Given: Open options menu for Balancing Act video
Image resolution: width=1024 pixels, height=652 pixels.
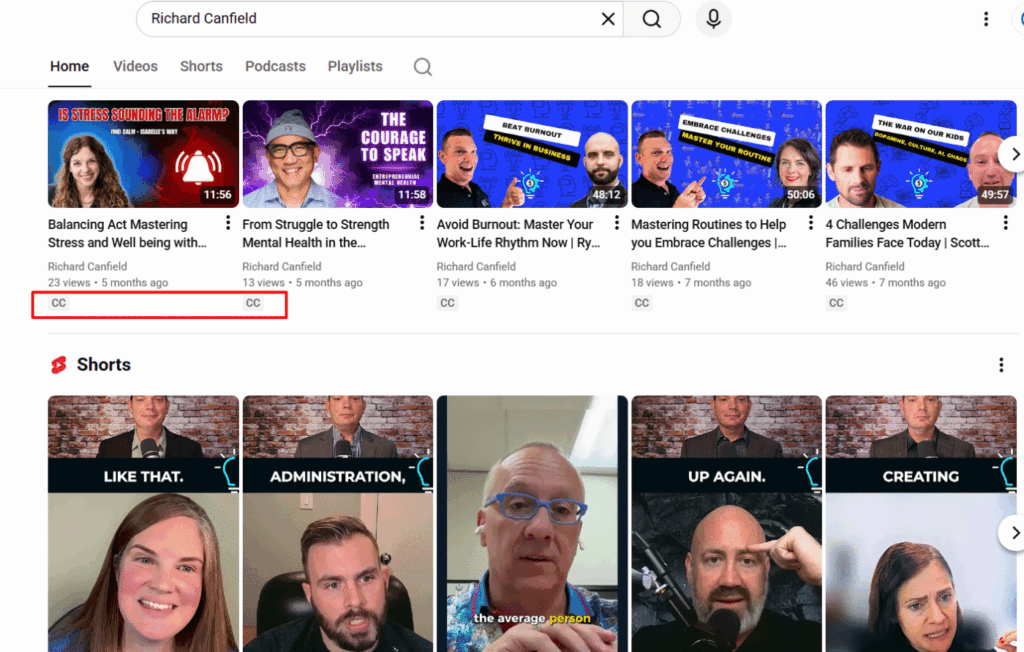Looking at the screenshot, I should click(228, 223).
